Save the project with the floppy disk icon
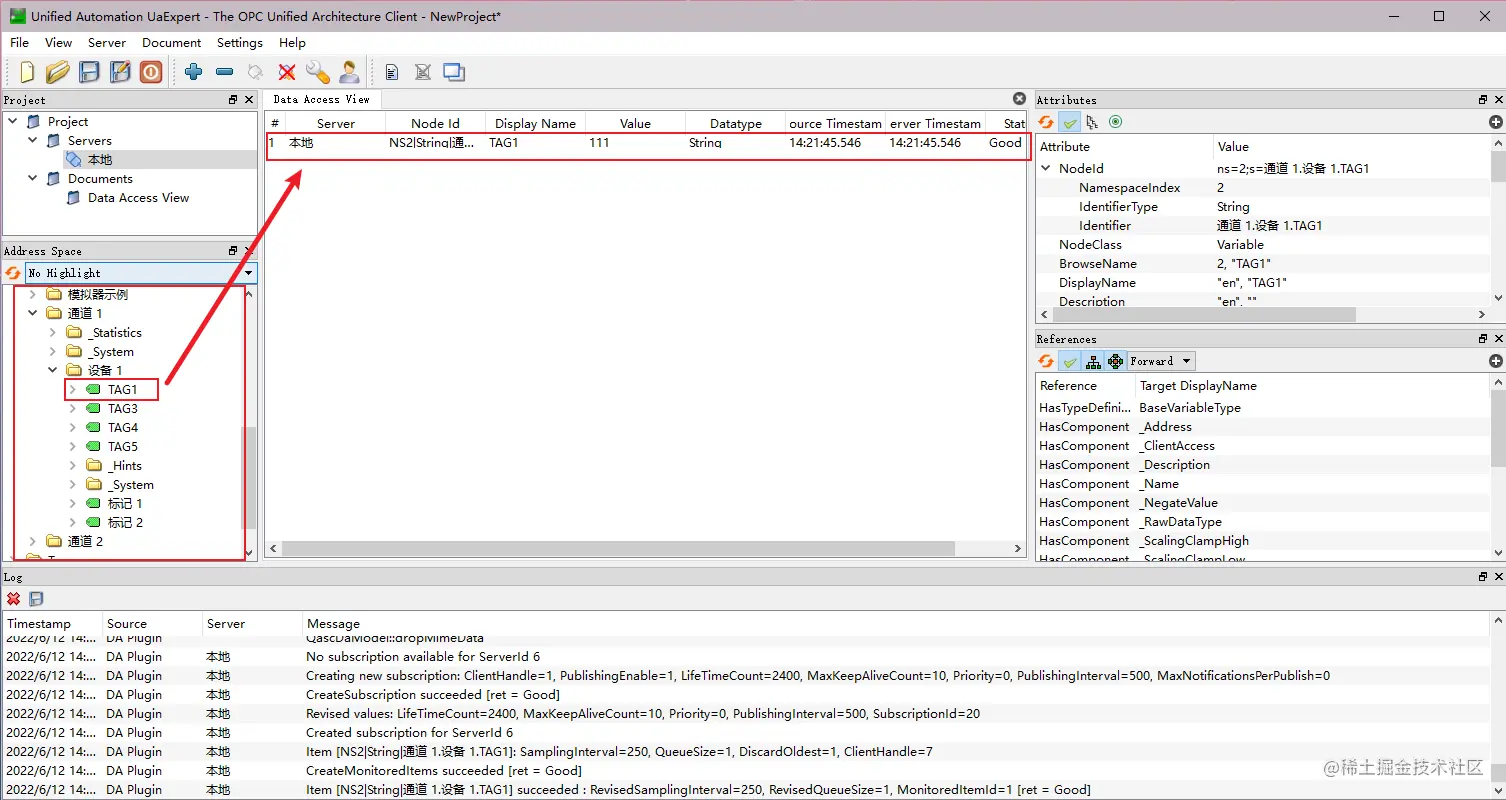The width and height of the screenshot is (1506, 800). click(x=89, y=72)
